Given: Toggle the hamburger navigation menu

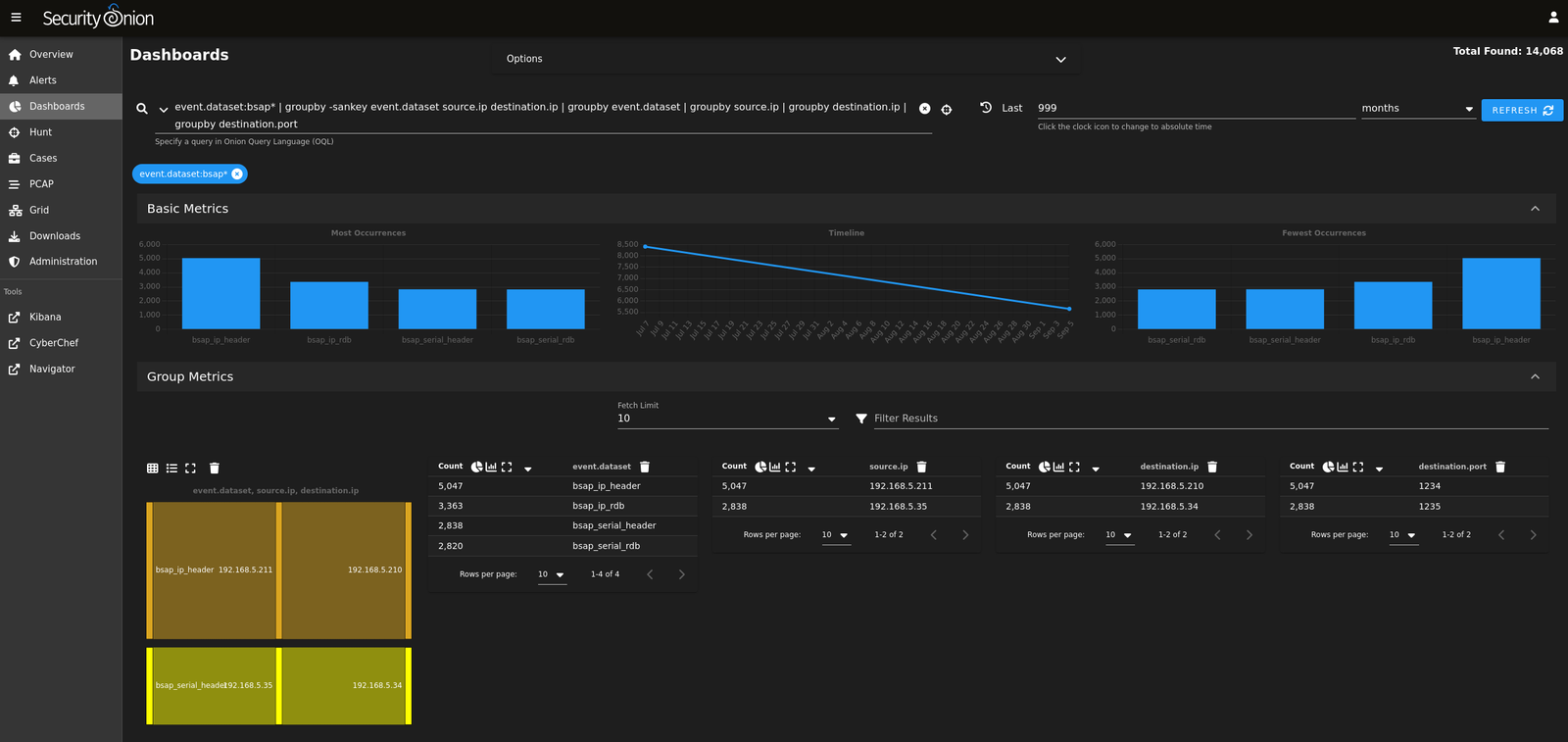Looking at the screenshot, I should click(16, 18).
